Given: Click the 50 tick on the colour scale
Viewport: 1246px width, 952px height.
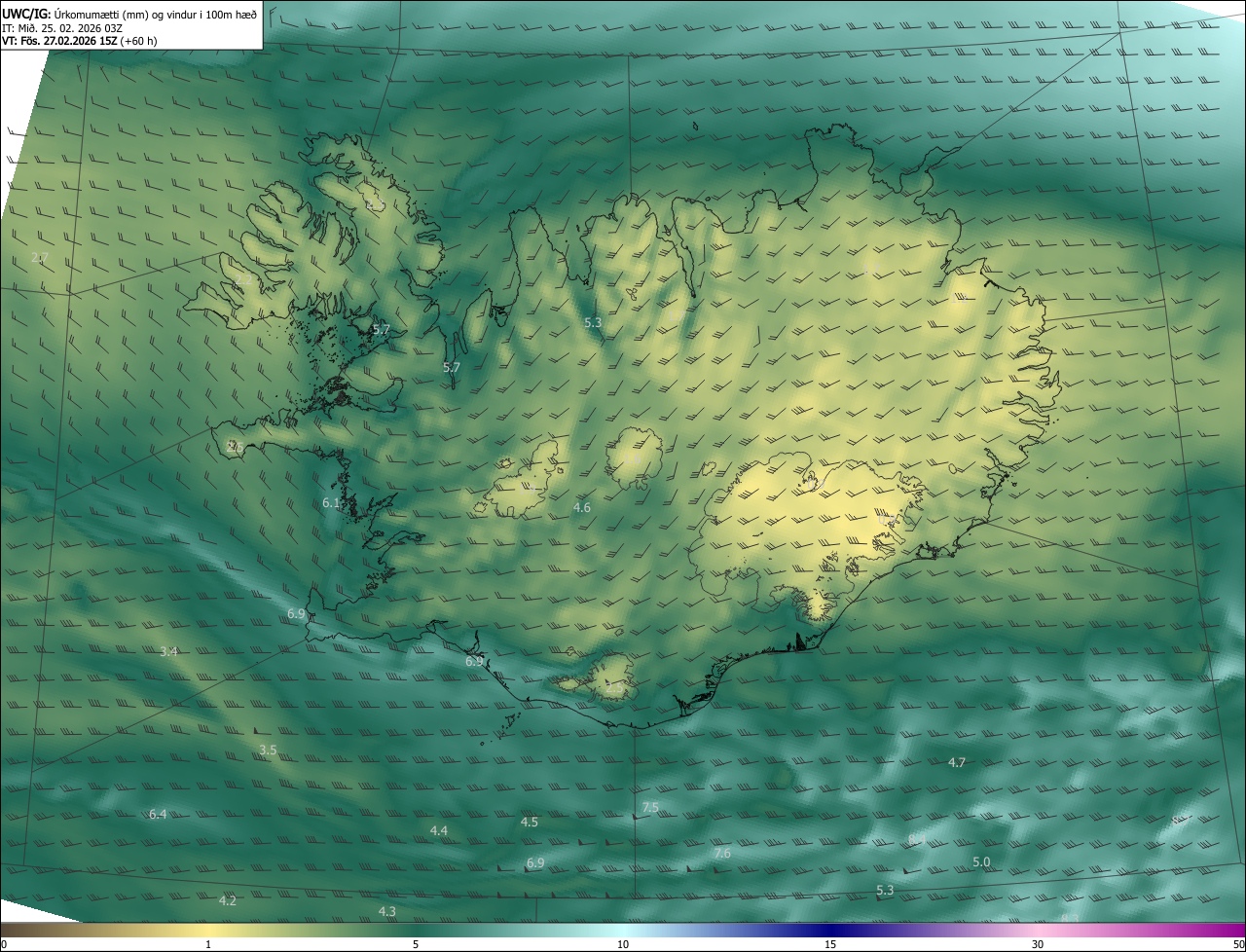Looking at the screenshot, I should click(1238, 944).
